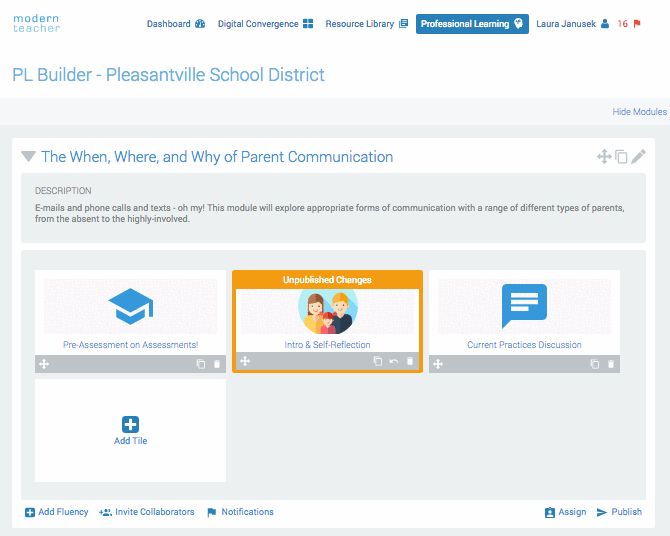Publish the module

click(619, 512)
